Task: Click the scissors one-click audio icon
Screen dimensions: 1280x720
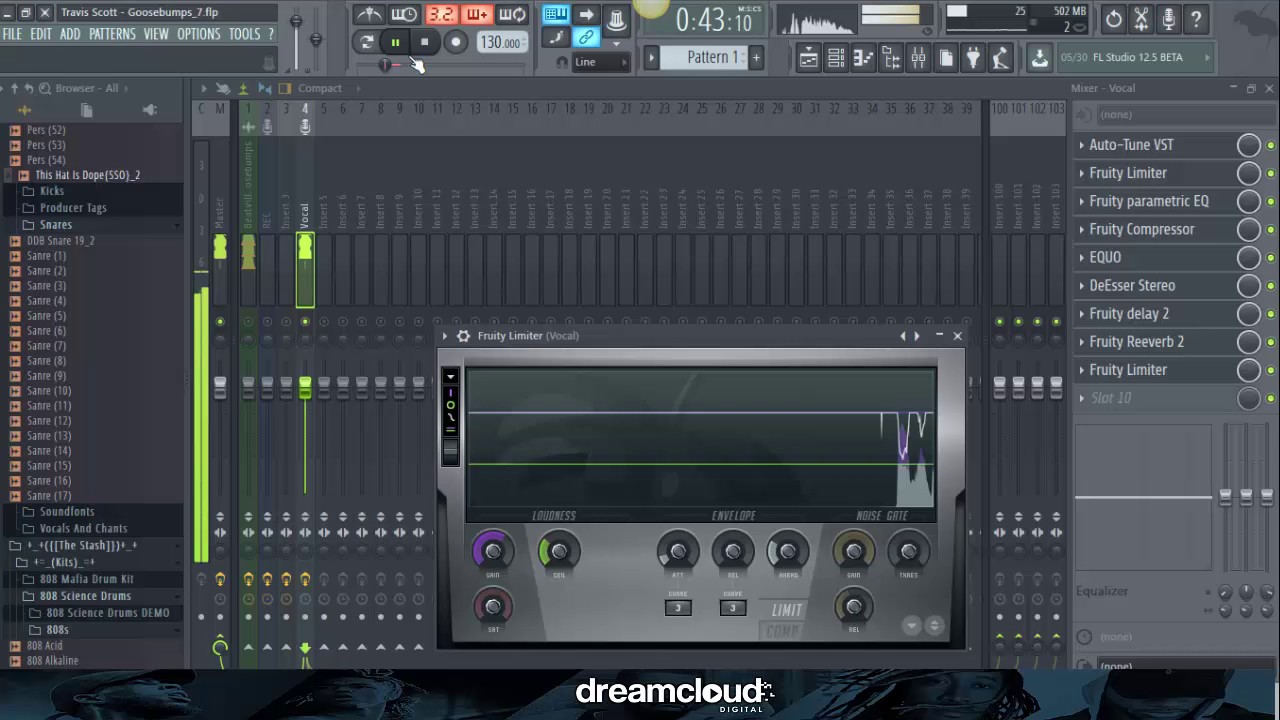Action: pos(1141,19)
